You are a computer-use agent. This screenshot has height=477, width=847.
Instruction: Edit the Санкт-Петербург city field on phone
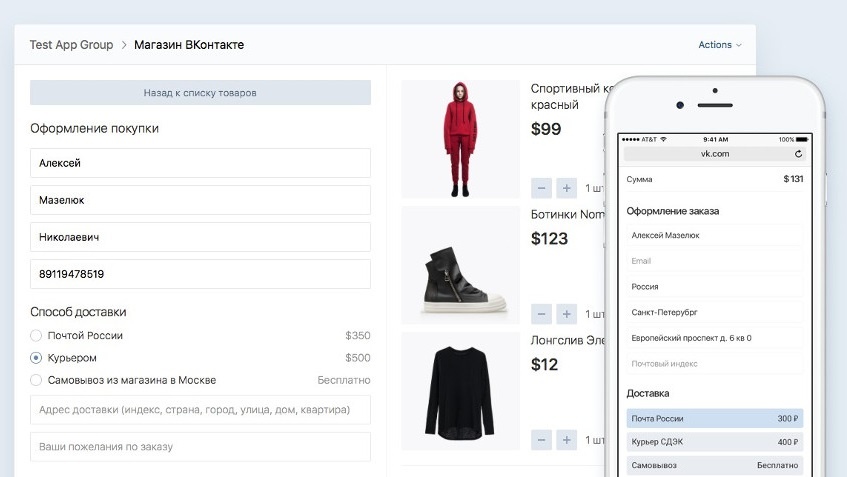point(715,312)
